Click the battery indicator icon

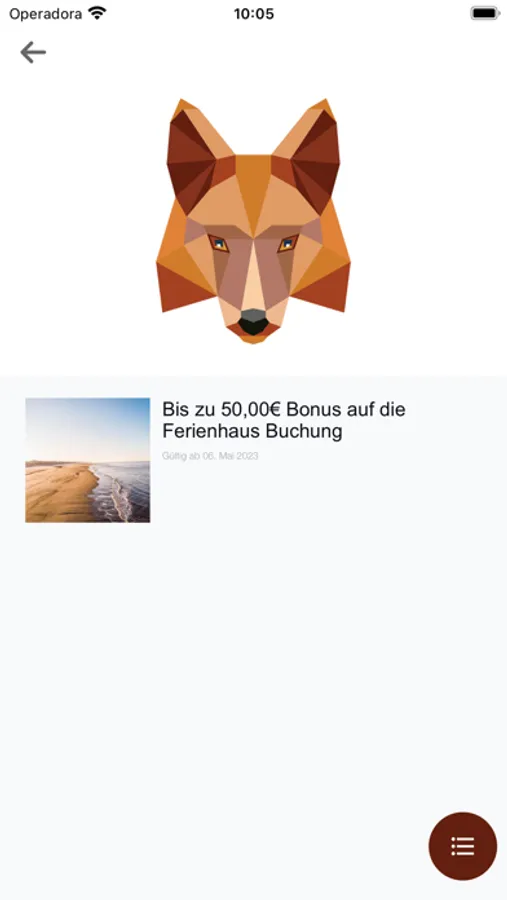485,13
